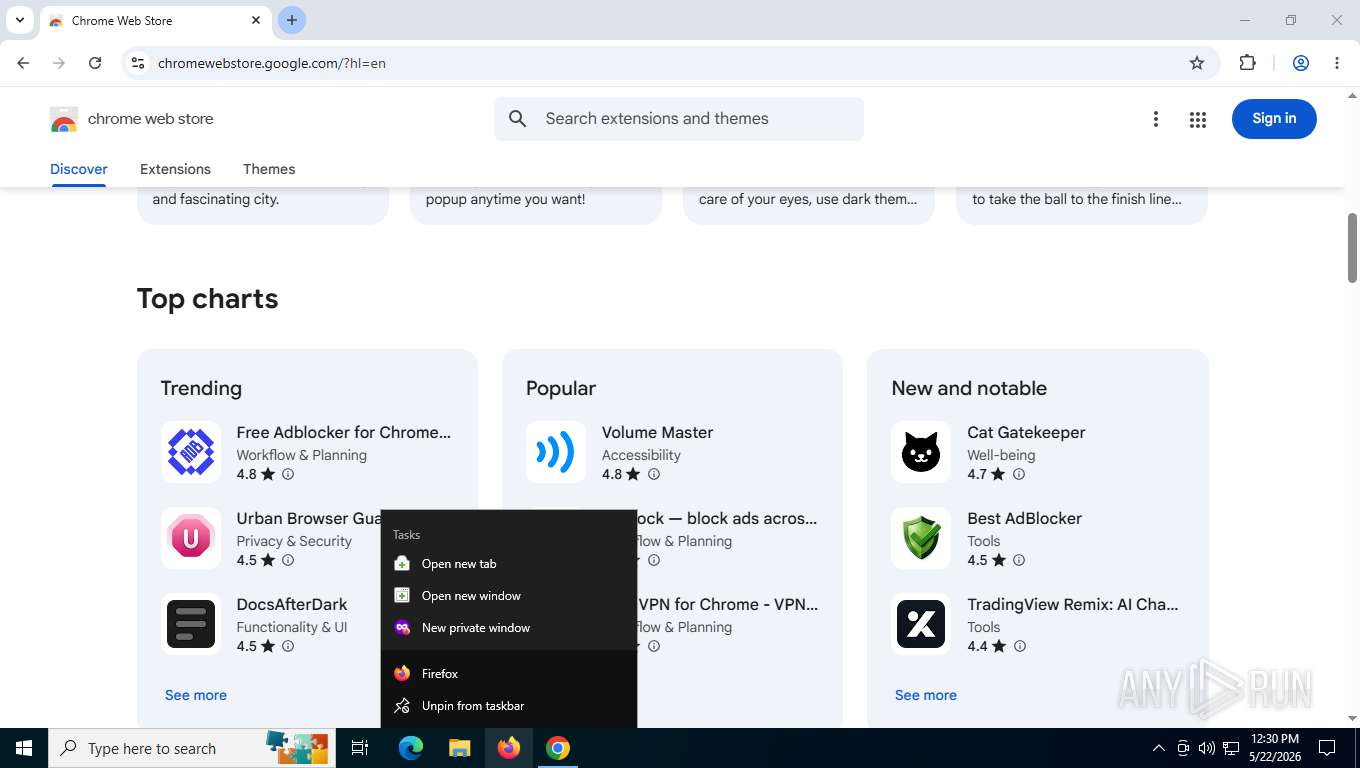Click the search magnifier icon
1360x768 pixels.
(x=517, y=119)
